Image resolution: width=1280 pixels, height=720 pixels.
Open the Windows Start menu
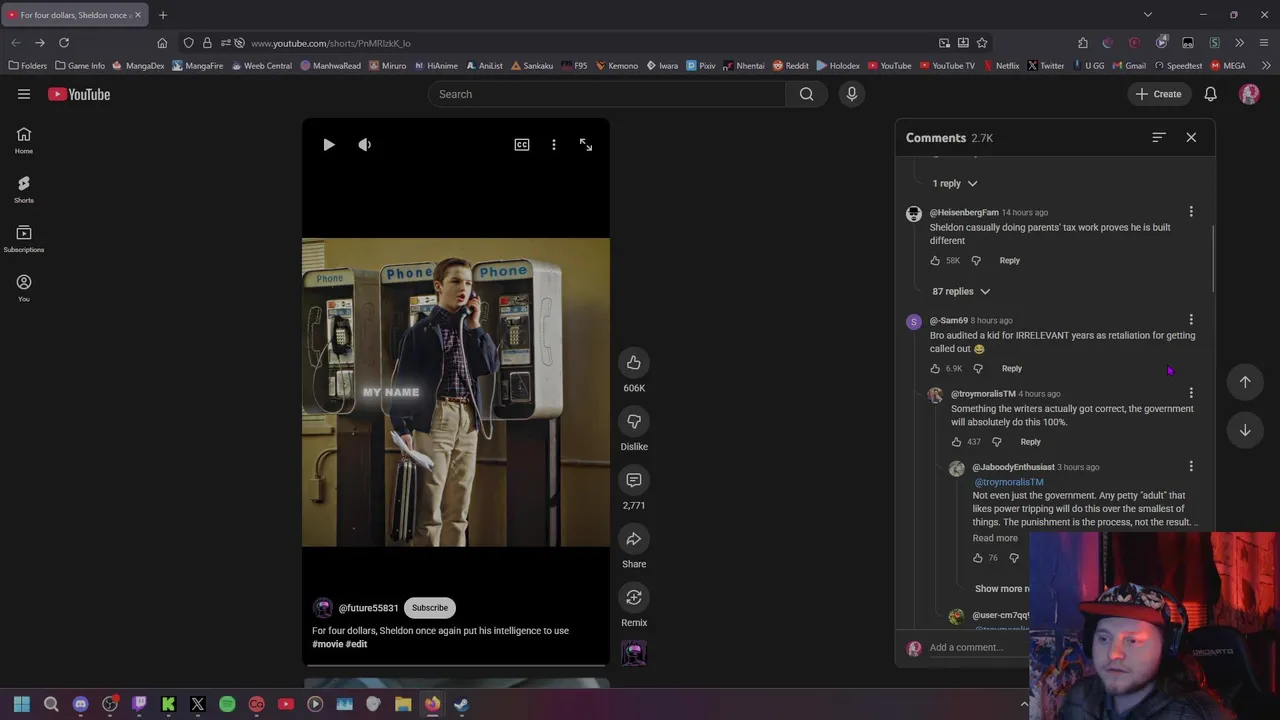(22, 704)
